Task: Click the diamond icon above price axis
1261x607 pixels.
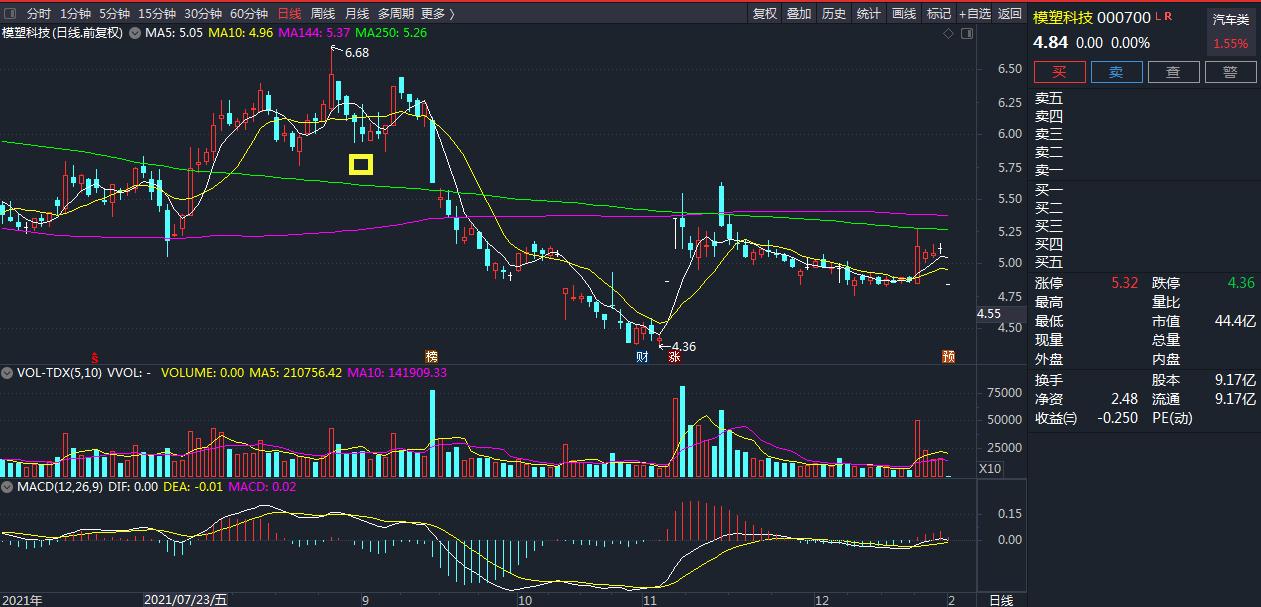Action: point(949,34)
